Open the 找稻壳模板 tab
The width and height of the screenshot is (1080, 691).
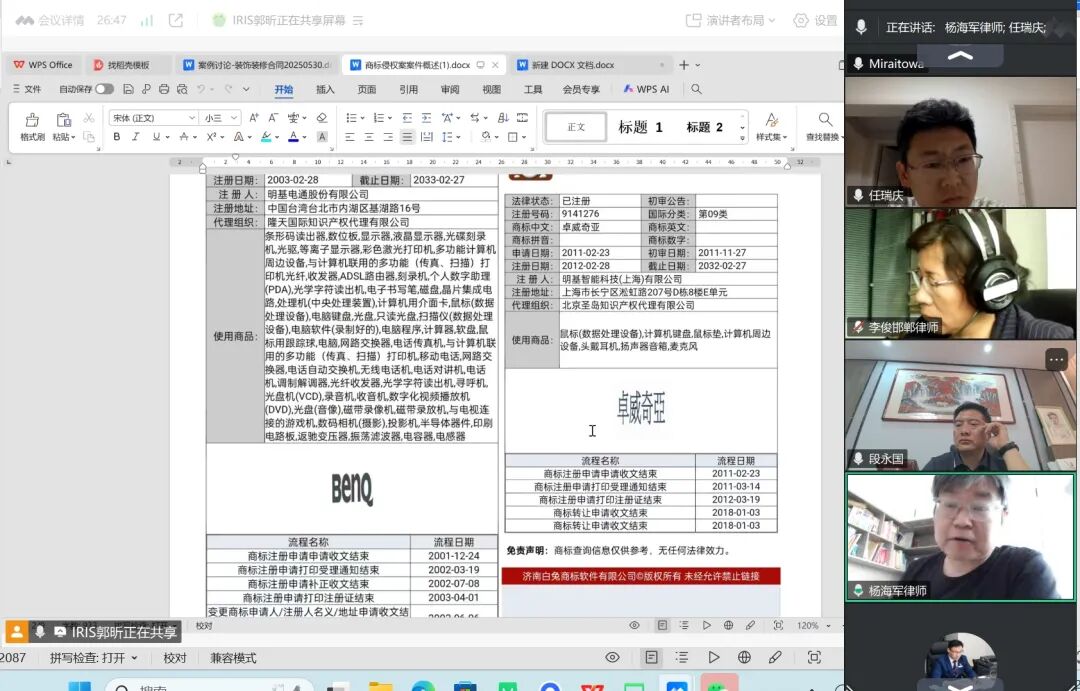tap(128, 65)
